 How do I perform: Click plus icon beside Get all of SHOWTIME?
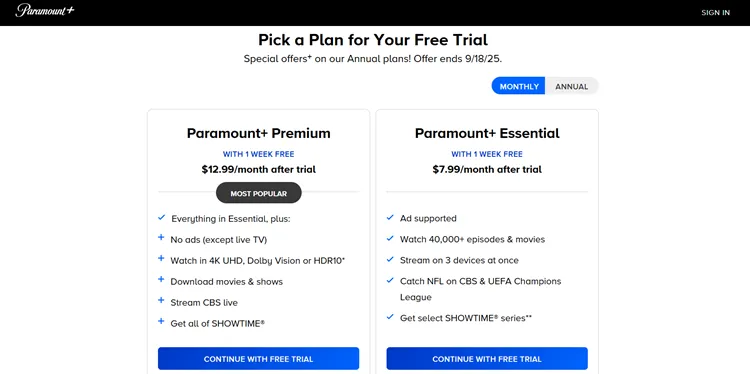(161, 321)
